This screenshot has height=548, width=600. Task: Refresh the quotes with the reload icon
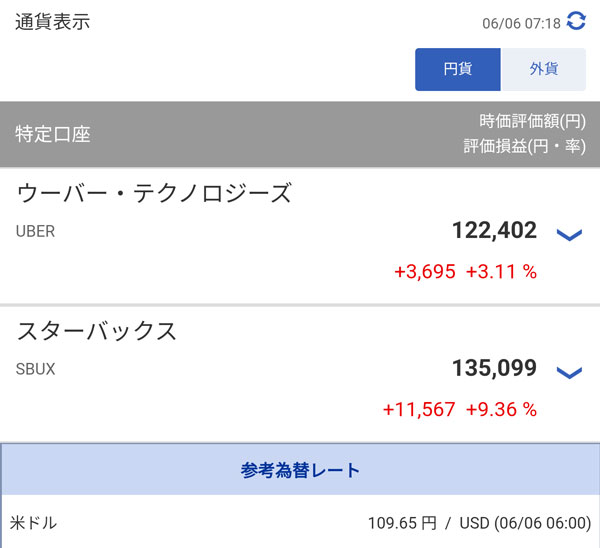coord(576,20)
